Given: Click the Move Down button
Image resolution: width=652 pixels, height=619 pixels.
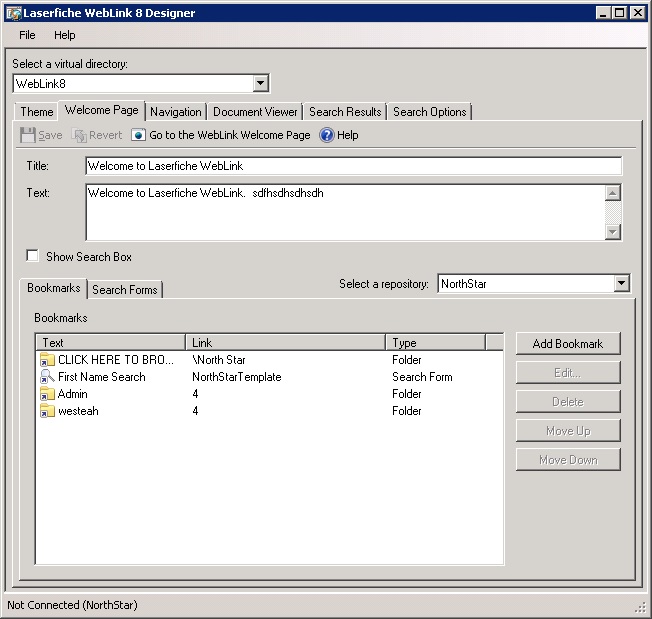Looking at the screenshot, I should 568,460.
